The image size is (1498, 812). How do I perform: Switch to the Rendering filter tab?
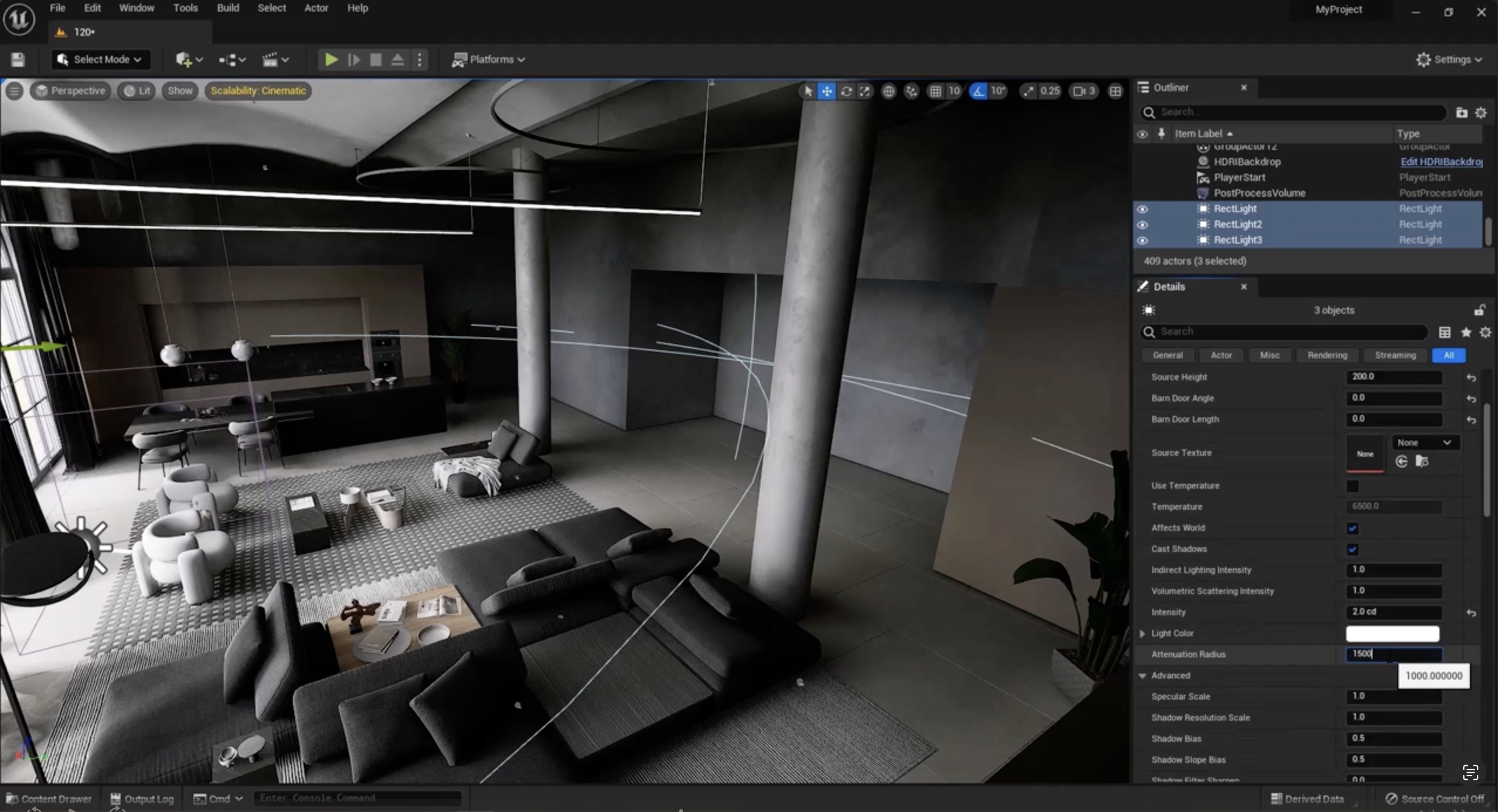(1327, 355)
